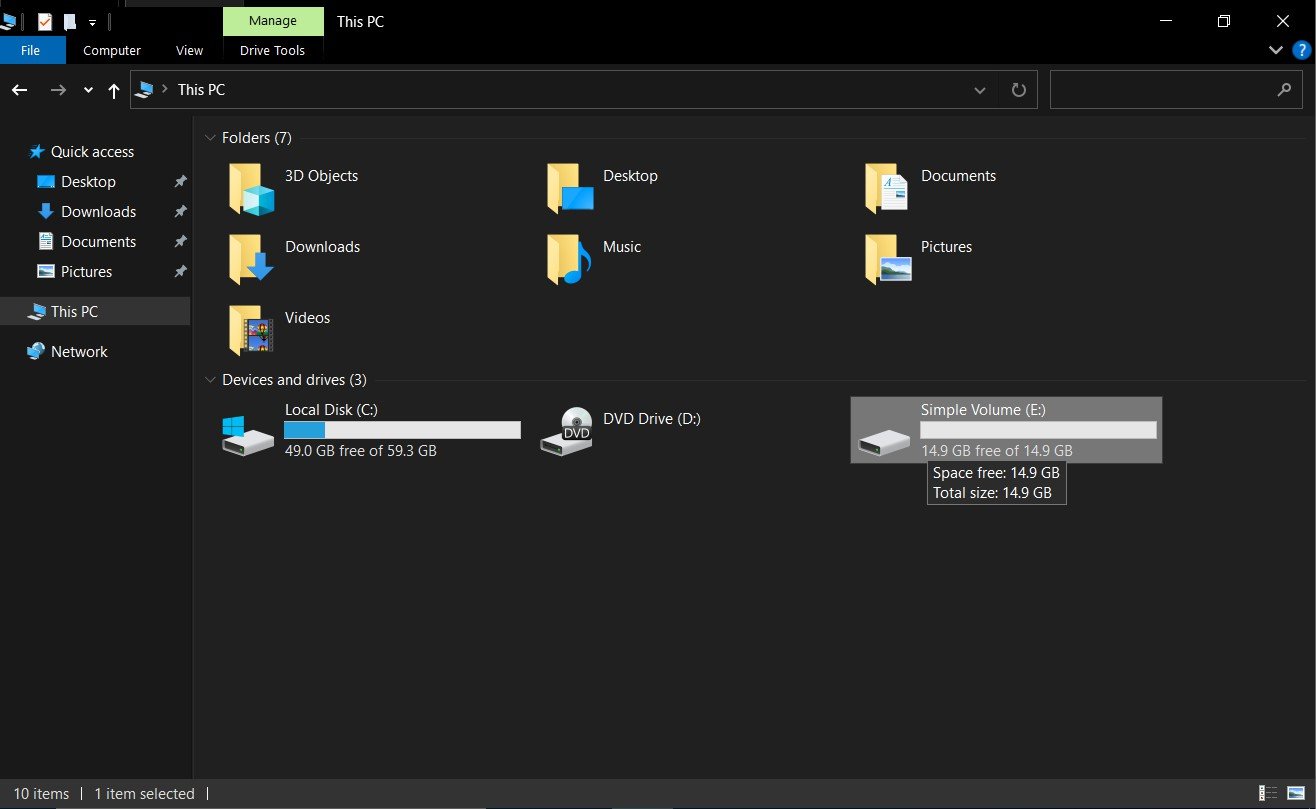Click the This PC icon in navigation pane
The height and width of the screenshot is (809, 1316).
(36, 311)
